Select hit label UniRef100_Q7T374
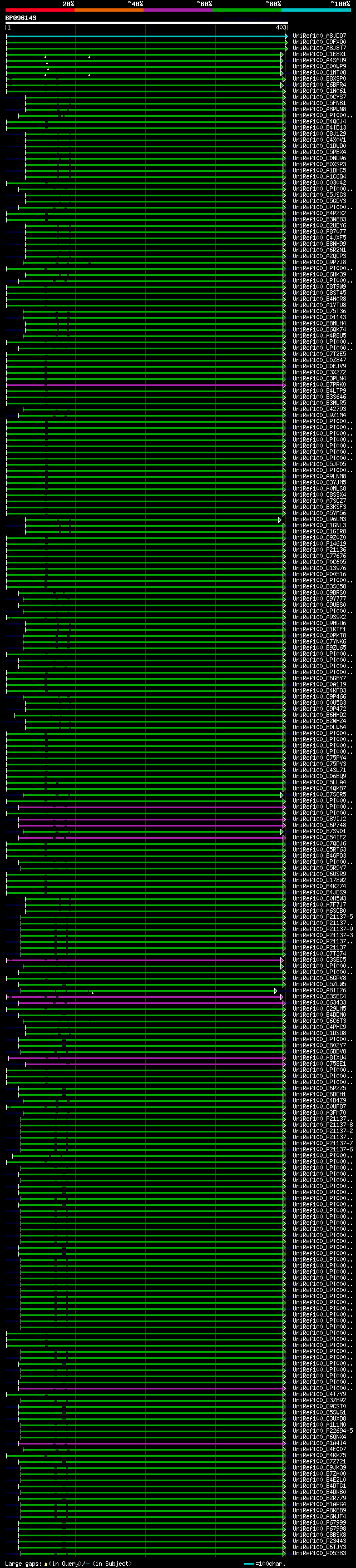The image size is (356, 1568). (x=319, y=954)
